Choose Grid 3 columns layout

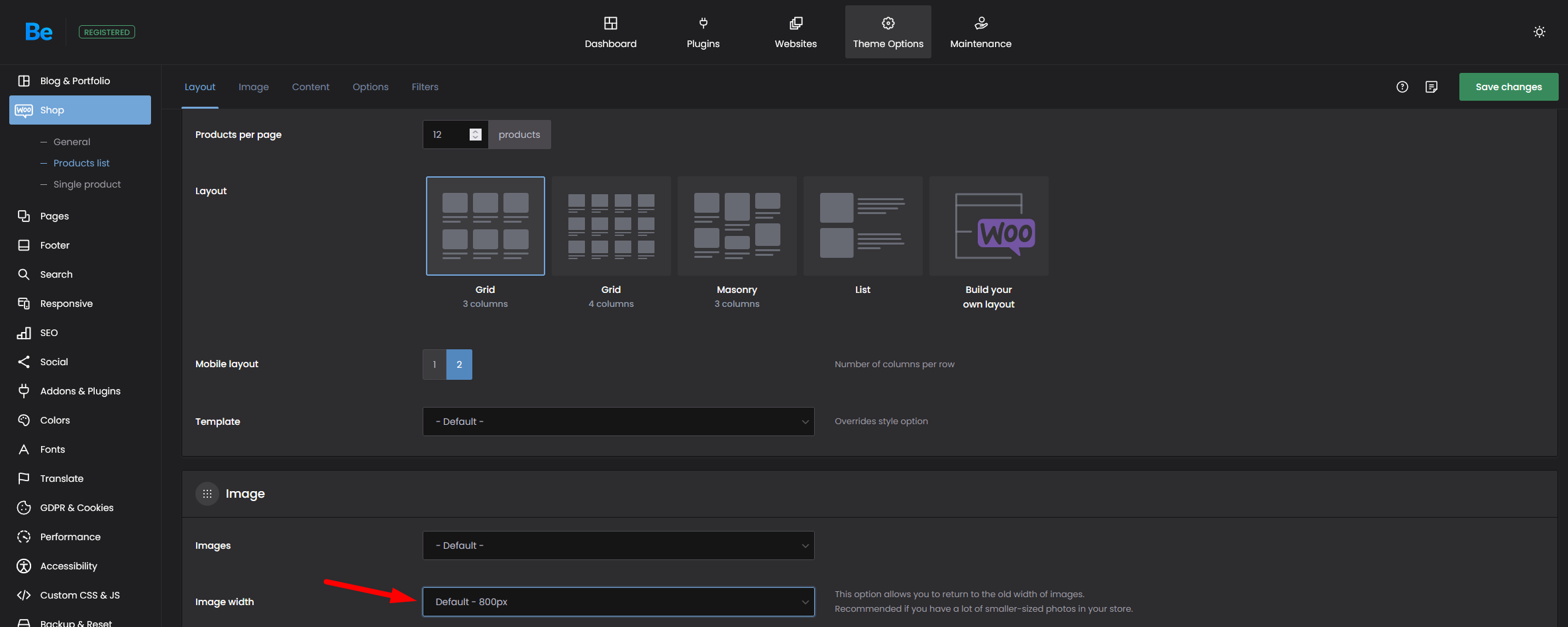pyautogui.click(x=485, y=226)
